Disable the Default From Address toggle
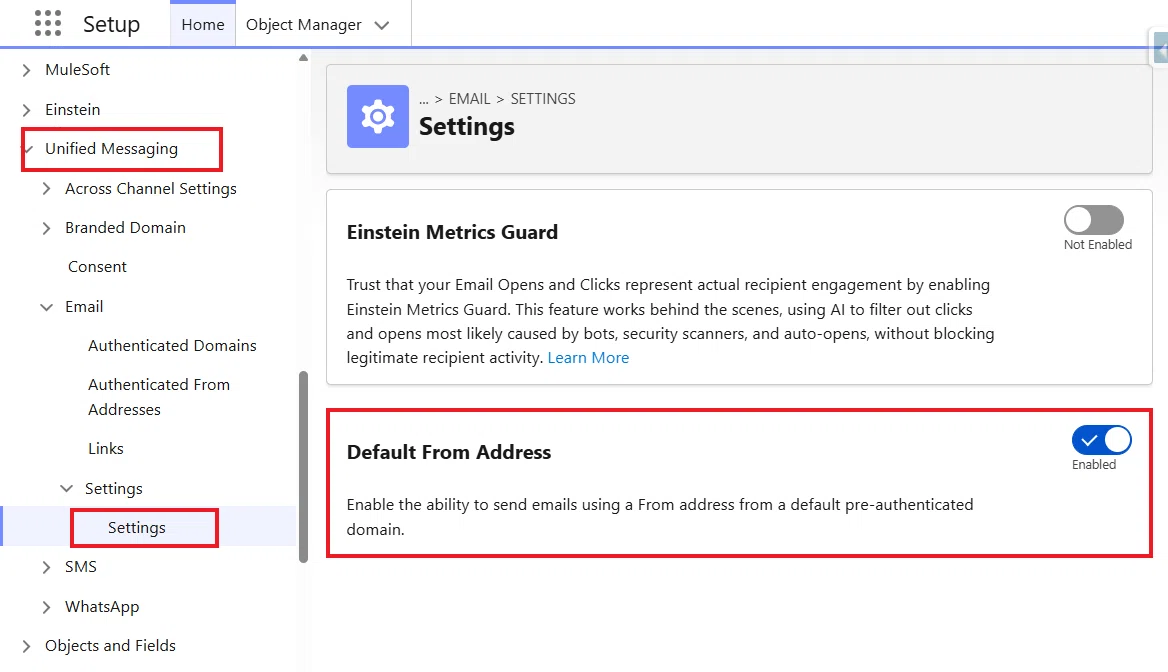The width and height of the screenshot is (1168, 672). (x=1102, y=440)
